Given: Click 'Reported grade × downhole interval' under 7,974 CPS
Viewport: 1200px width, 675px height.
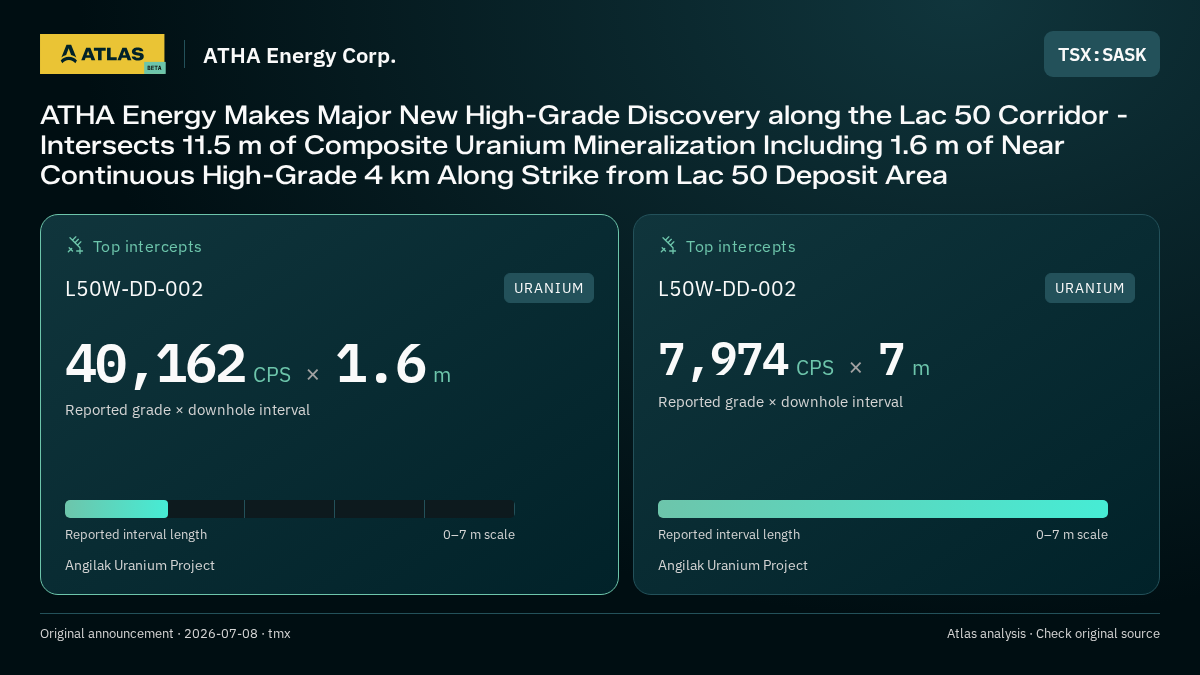Looking at the screenshot, I should (x=780, y=402).
